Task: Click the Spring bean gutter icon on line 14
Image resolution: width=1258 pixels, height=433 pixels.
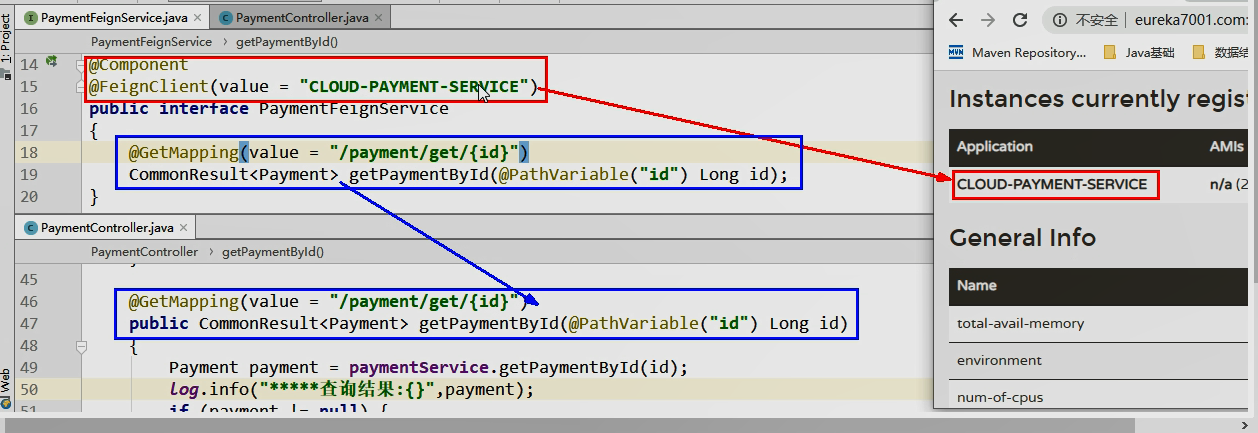Action: pos(50,62)
